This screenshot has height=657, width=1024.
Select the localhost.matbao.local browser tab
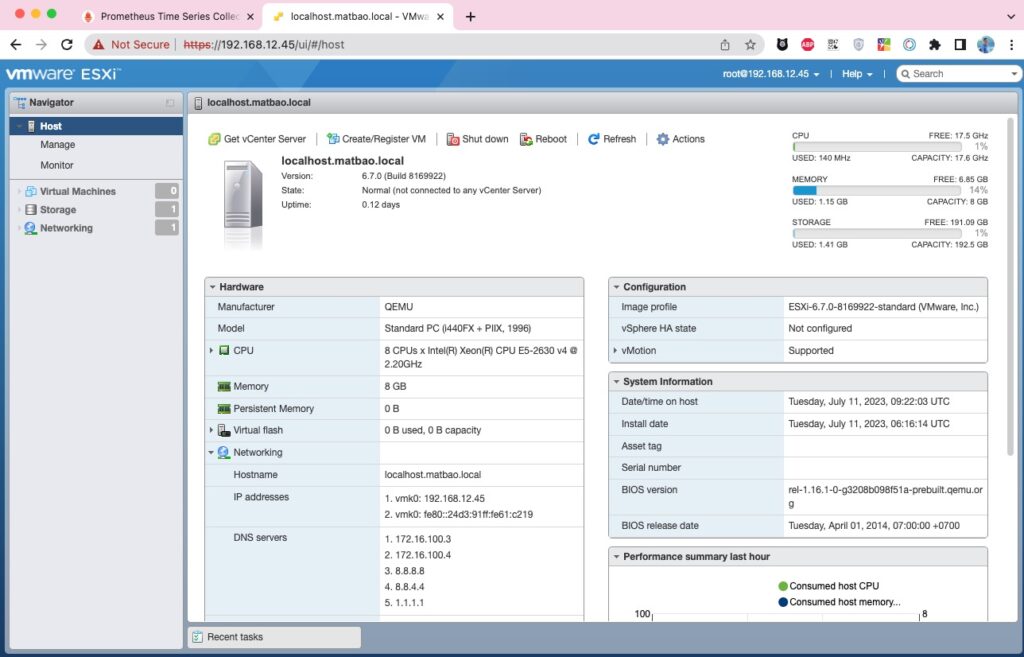358,16
